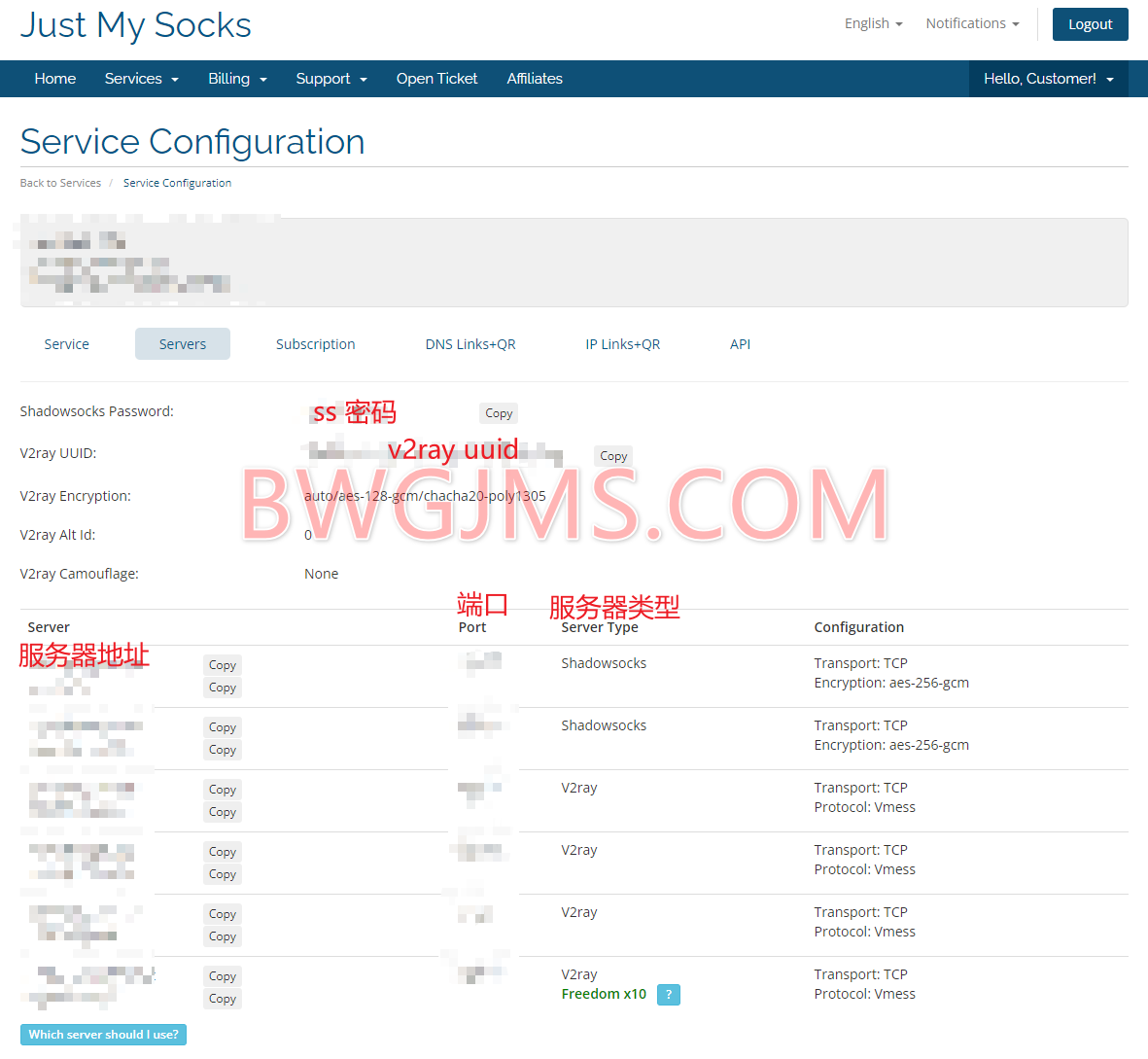This screenshot has height=1059, width=1148.
Task: Expand the Hello, Customer! account menu
Action: [1048, 79]
